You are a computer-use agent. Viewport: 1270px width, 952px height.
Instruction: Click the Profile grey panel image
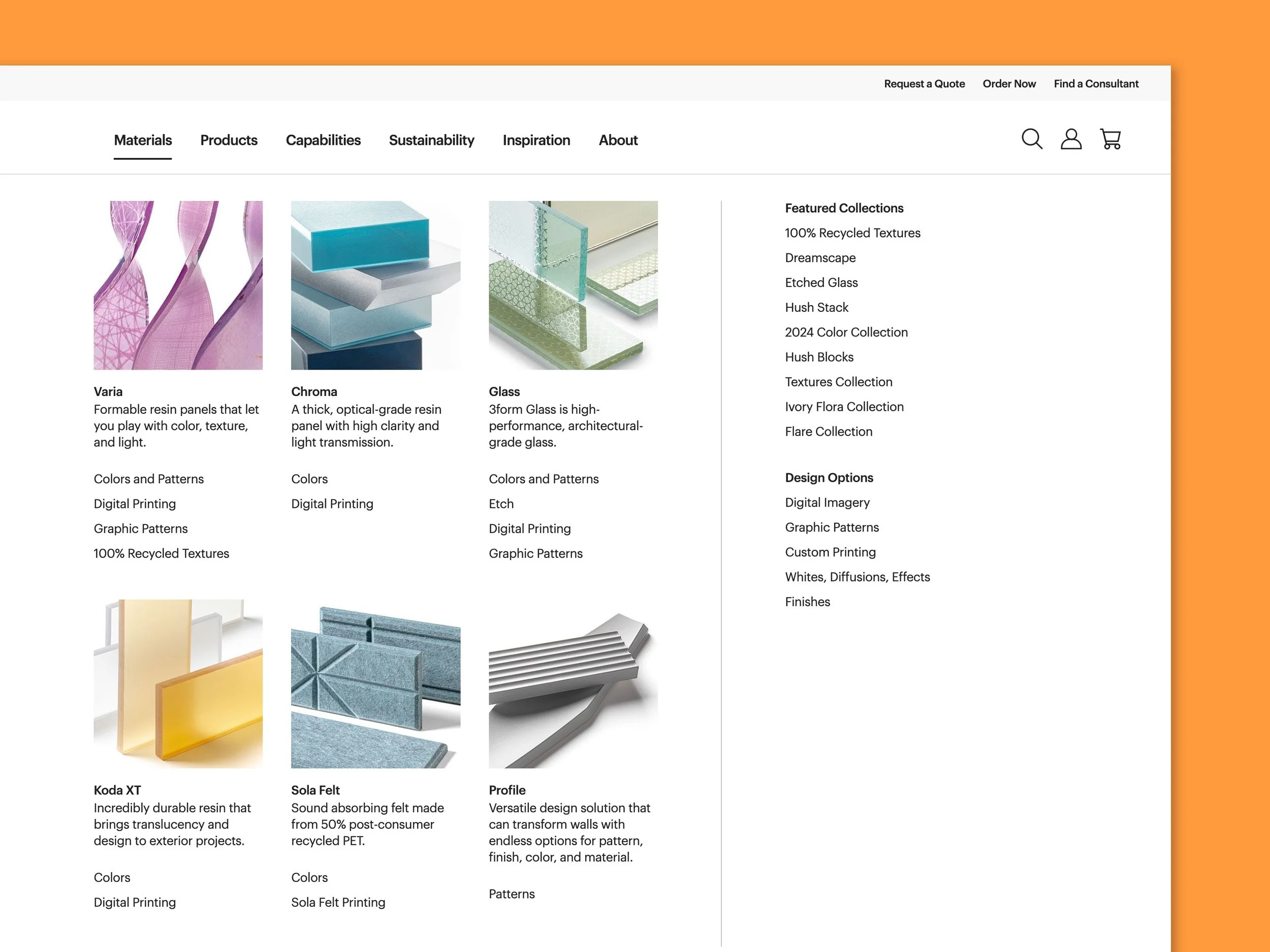(573, 683)
